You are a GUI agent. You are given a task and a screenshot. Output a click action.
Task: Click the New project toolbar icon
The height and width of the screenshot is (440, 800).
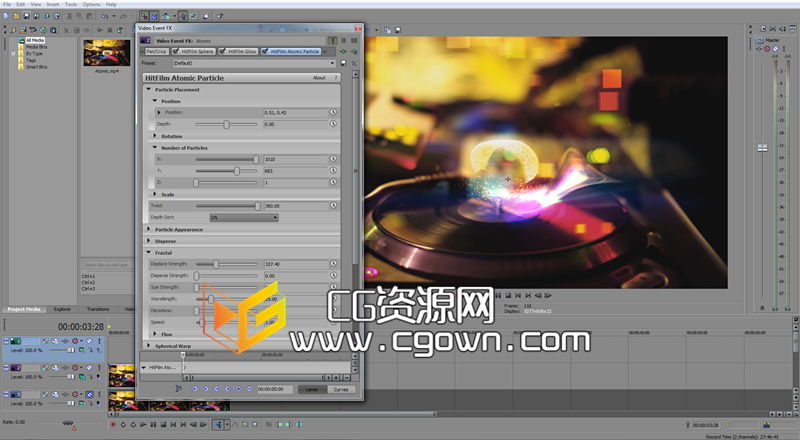pos(7,16)
